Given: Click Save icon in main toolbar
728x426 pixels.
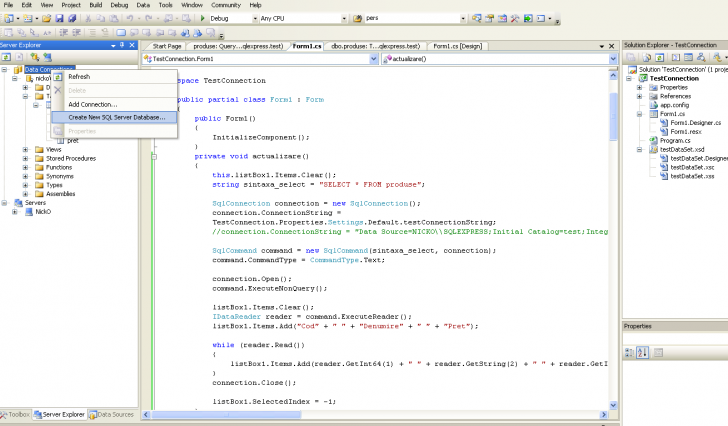Looking at the screenshot, I should [59, 18].
